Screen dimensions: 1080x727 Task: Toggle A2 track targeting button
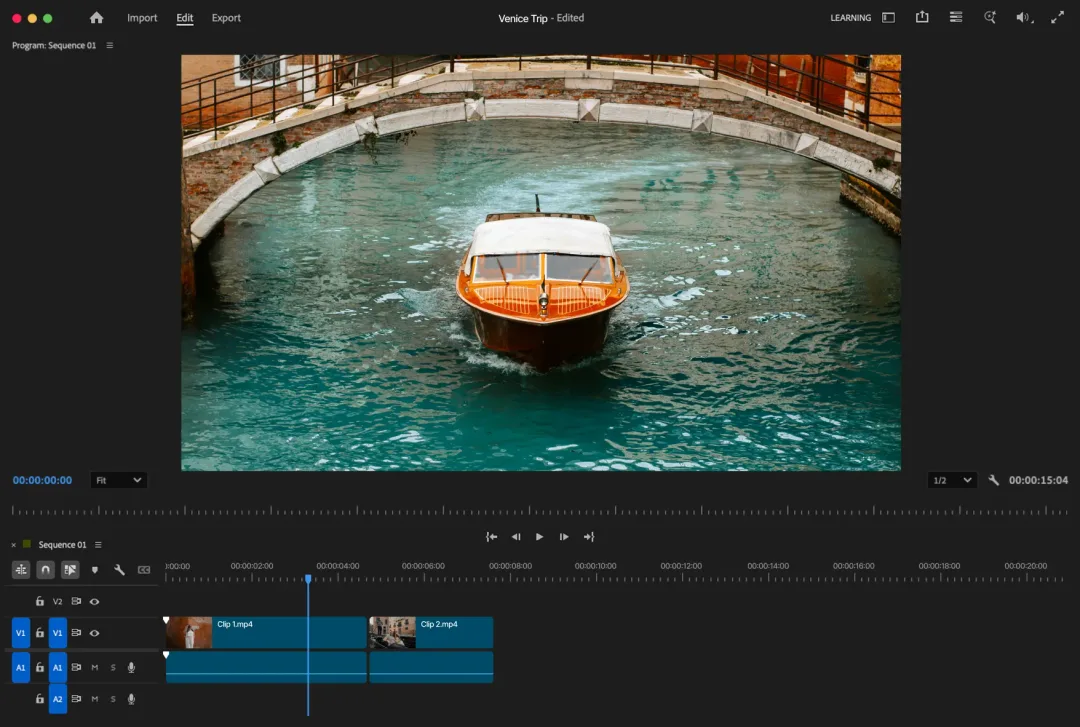pyautogui.click(x=58, y=699)
